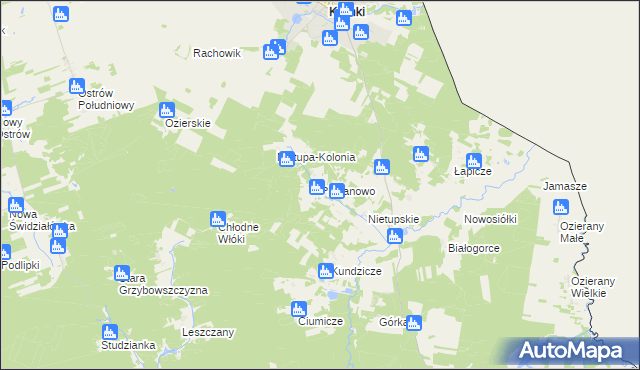Select the Podlipki place label
Image resolution: width=640 pixels, height=370 pixels.
coord(20,265)
